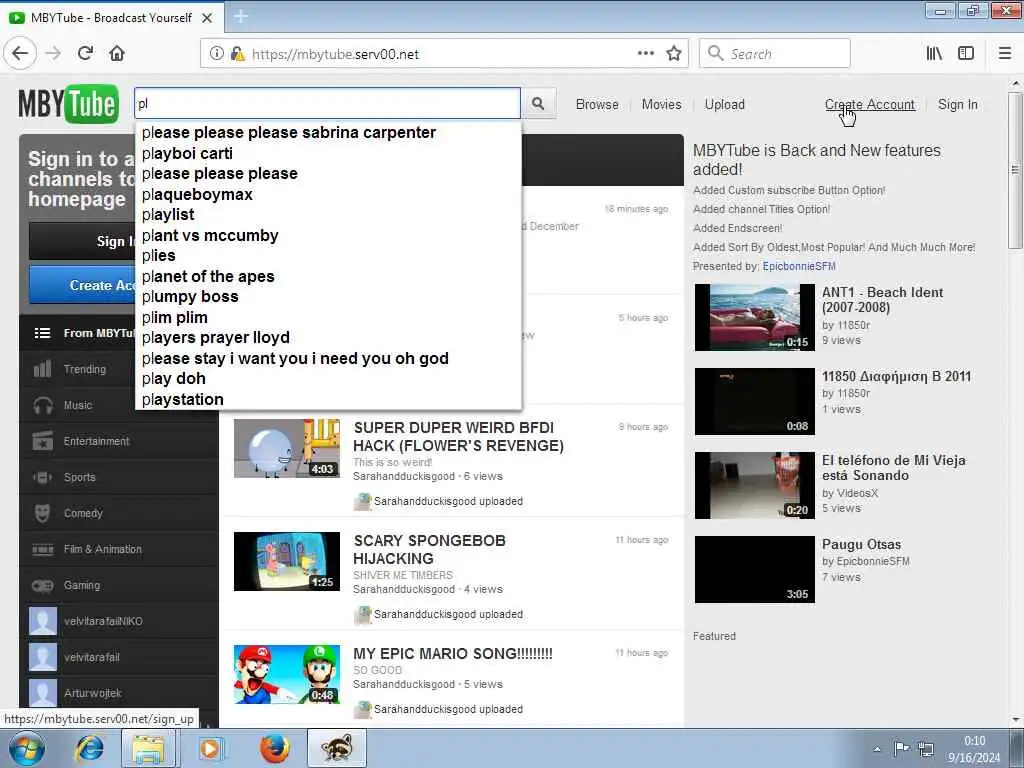The height and width of the screenshot is (768, 1024).
Task: Open Music category in sidebar
Action: 119,406
